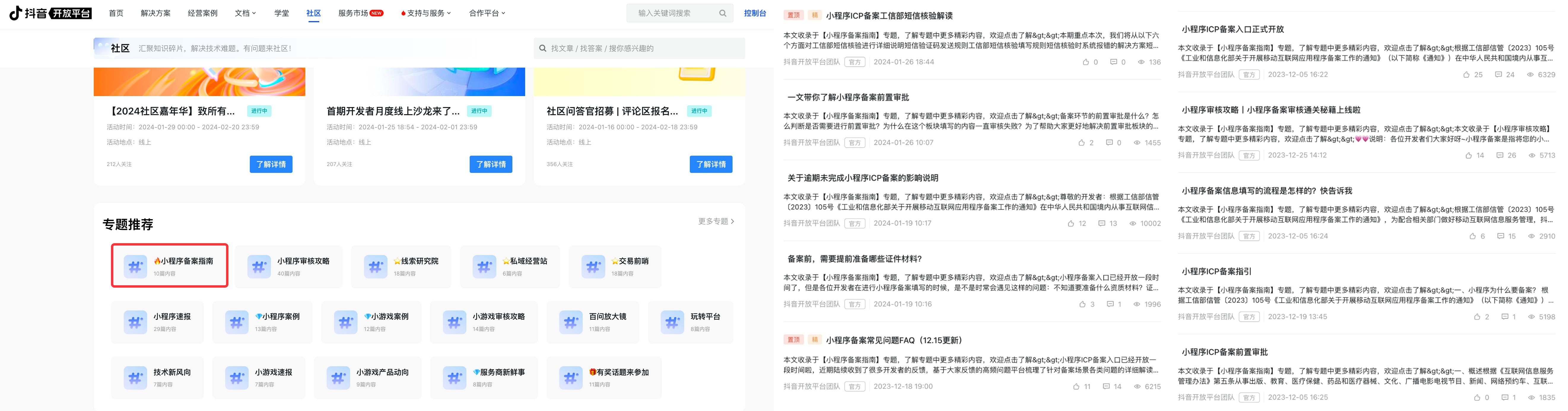Open the 玩转平台 topic hash icon
Image resolution: width=1568 pixels, height=411 pixels.
(x=673, y=322)
